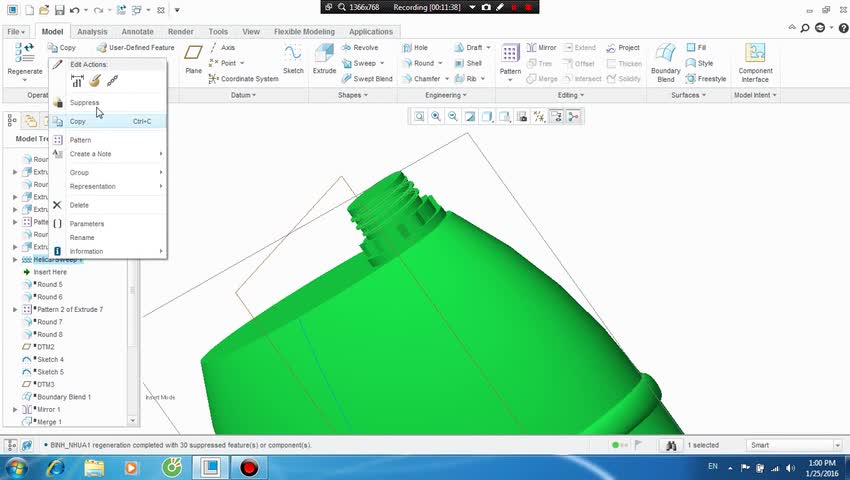Open the Round dropdown arrow

pyautogui.click(x=440, y=63)
